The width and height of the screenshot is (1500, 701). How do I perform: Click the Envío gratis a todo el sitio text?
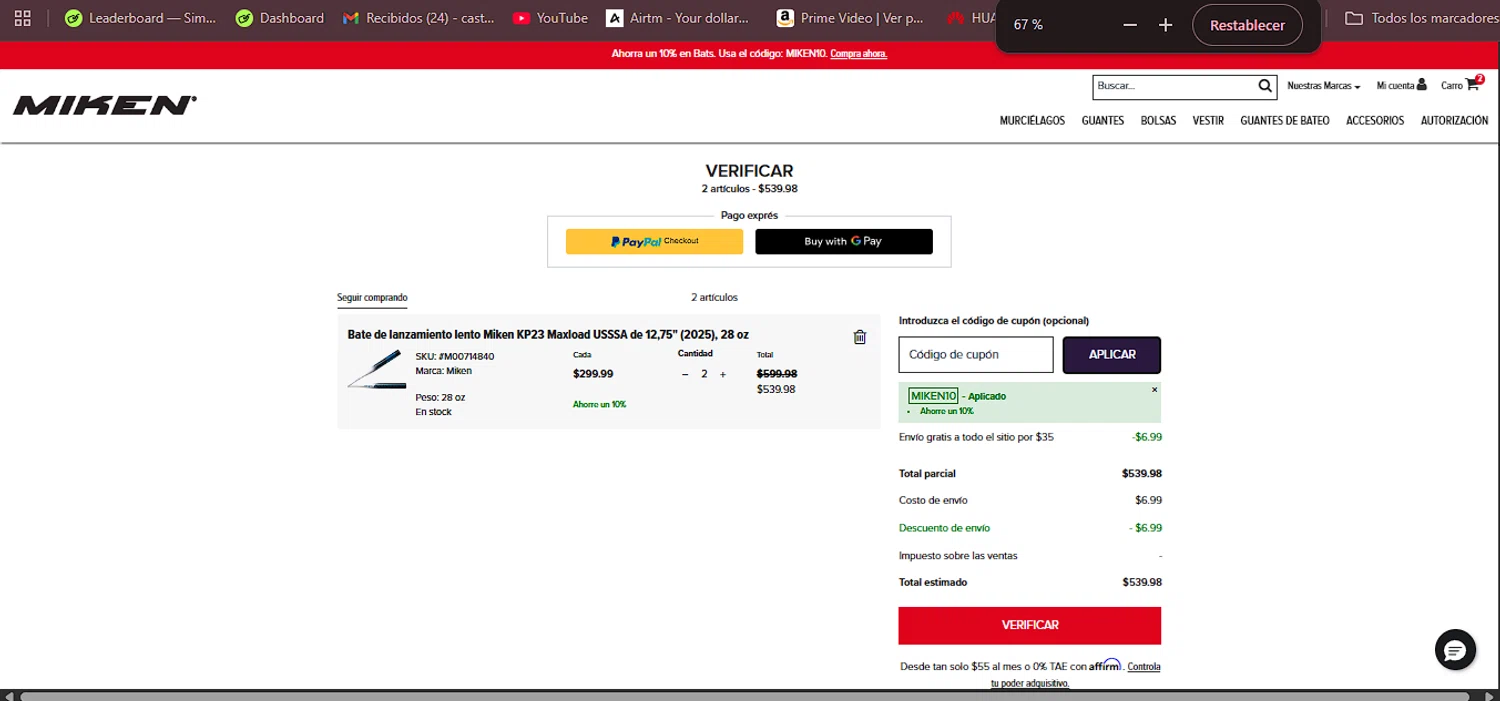tap(976, 437)
